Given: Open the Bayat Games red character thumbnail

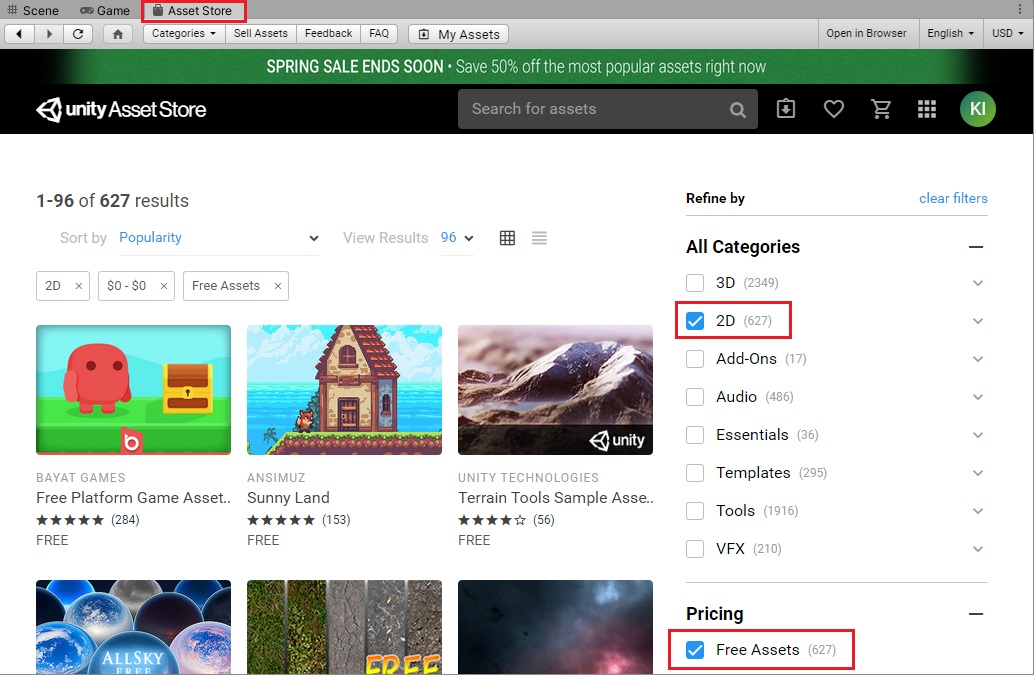Looking at the screenshot, I should click(x=133, y=390).
